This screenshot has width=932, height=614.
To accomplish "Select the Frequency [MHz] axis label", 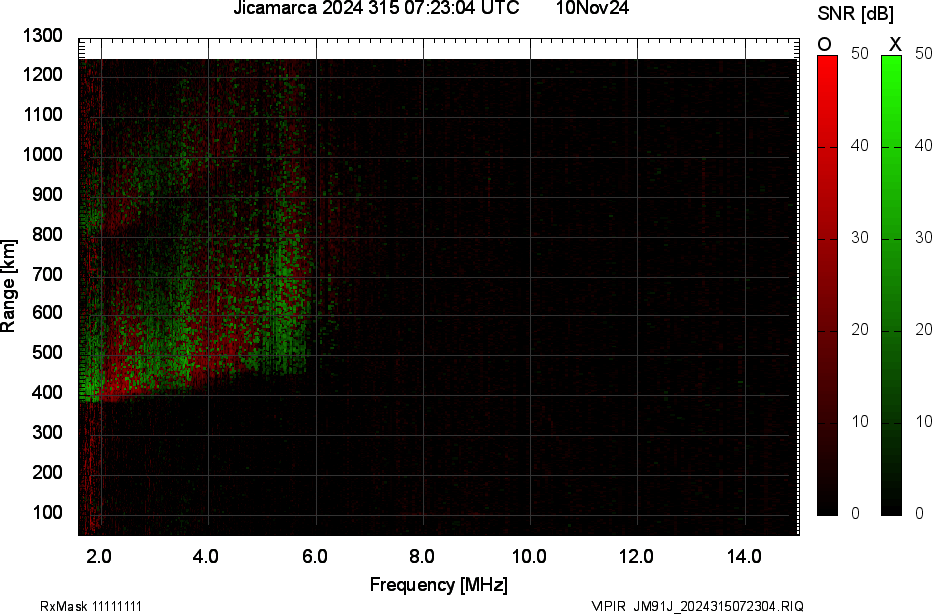I will (x=438, y=584).
